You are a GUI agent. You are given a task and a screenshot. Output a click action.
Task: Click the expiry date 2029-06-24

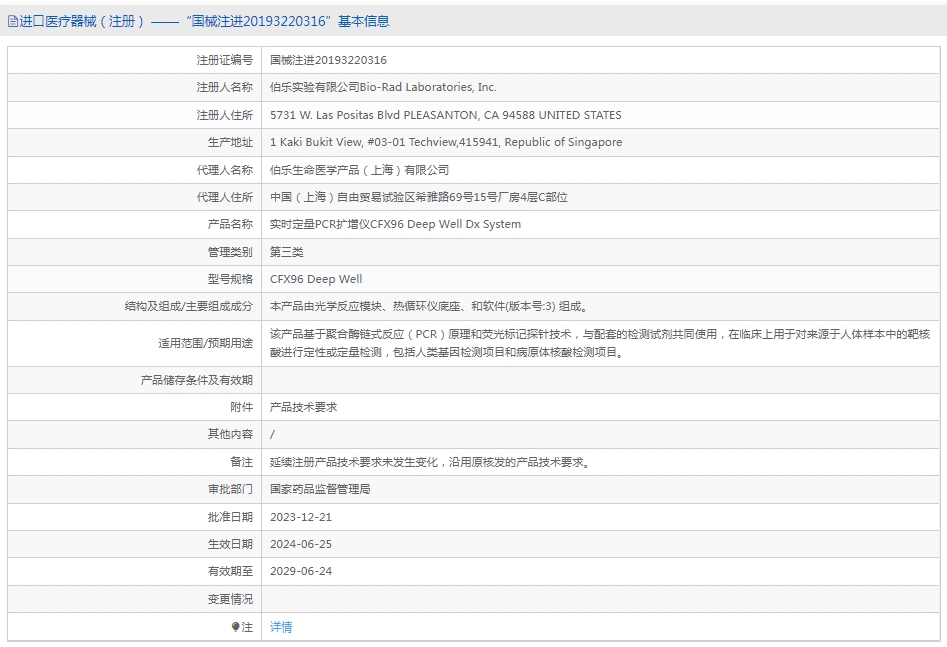[301, 571]
